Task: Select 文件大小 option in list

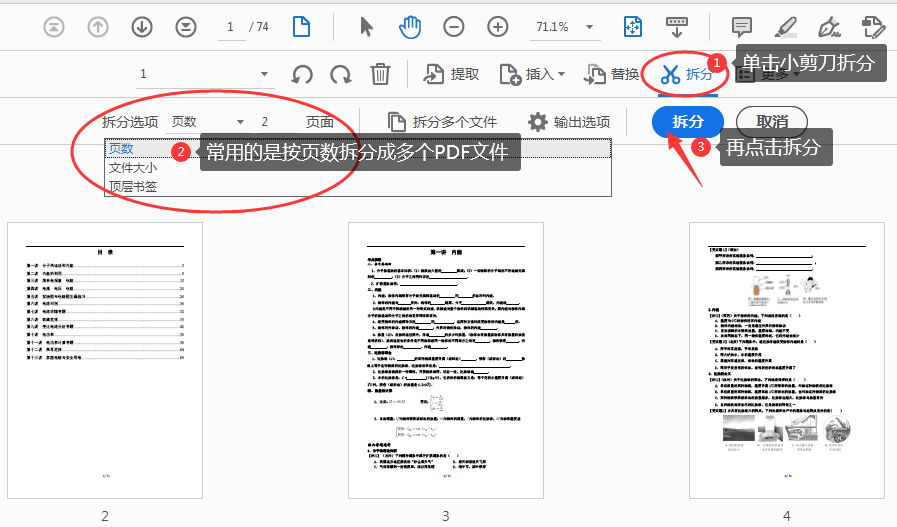Action: pos(358,168)
